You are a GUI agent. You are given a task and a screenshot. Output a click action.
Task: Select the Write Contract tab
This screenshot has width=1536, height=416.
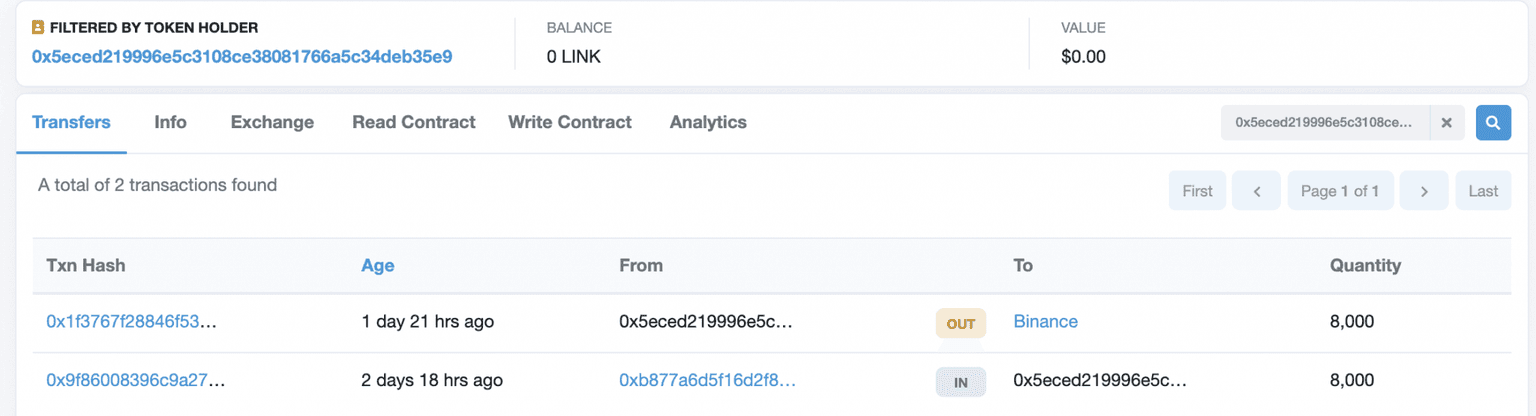[569, 122]
